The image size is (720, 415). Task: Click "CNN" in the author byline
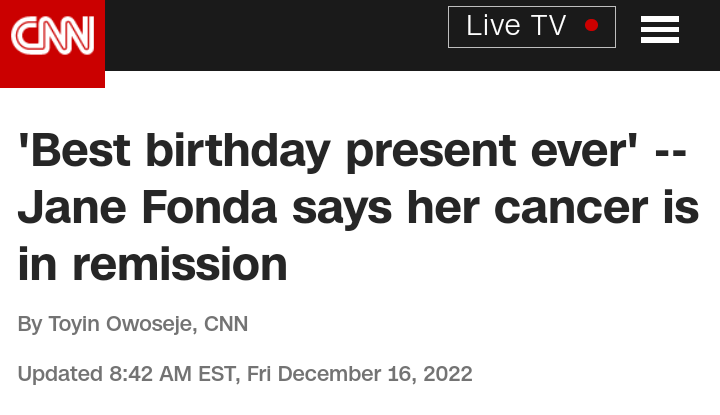click(x=226, y=324)
